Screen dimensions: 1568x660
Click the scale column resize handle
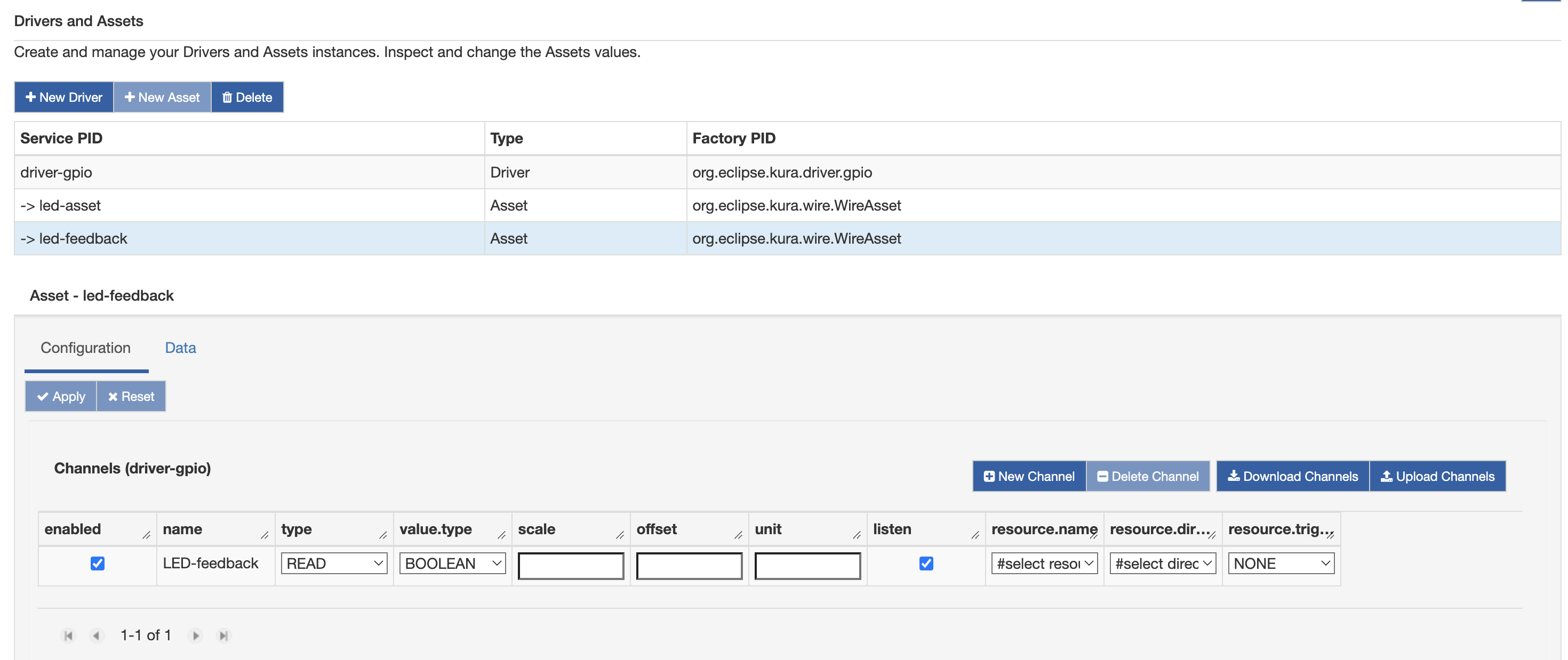(620, 535)
